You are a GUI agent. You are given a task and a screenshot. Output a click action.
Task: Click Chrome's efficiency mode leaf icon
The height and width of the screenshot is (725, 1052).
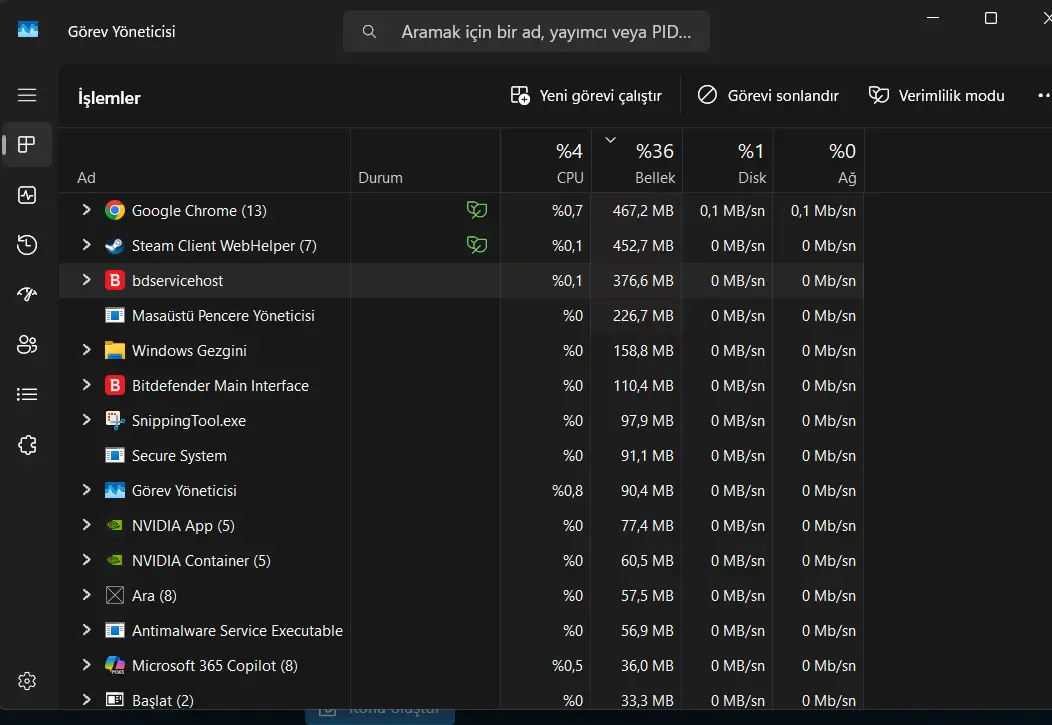tap(477, 210)
